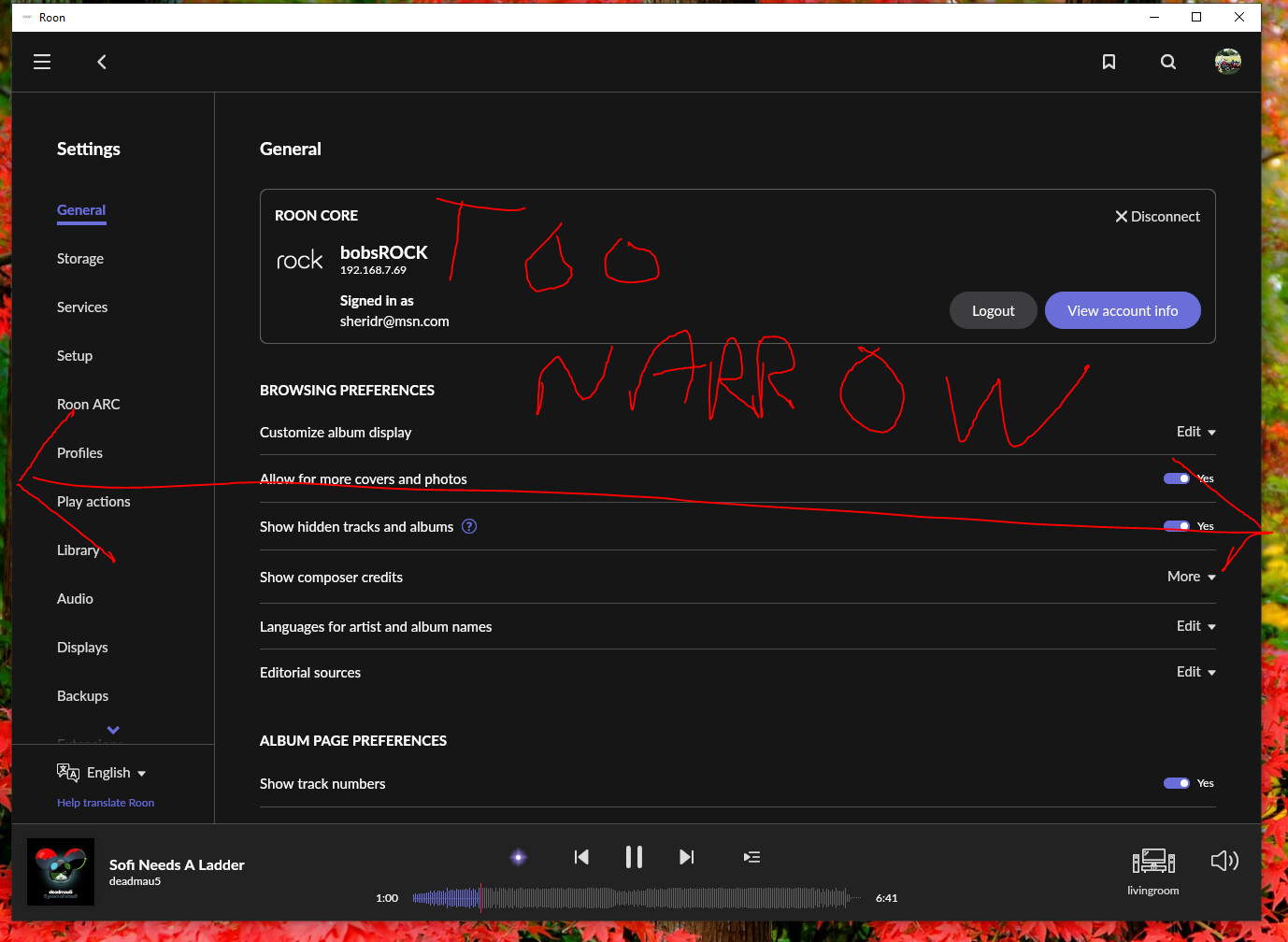The image size is (1288, 942).
Task: Open the deadmau5 artist link
Action: click(x=135, y=881)
